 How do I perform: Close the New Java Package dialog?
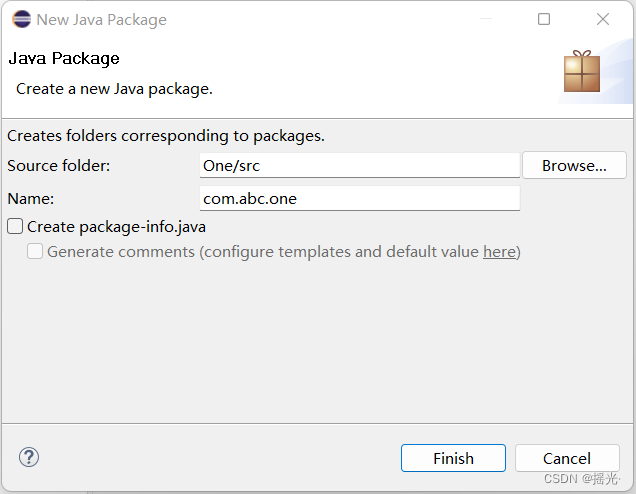click(x=603, y=19)
